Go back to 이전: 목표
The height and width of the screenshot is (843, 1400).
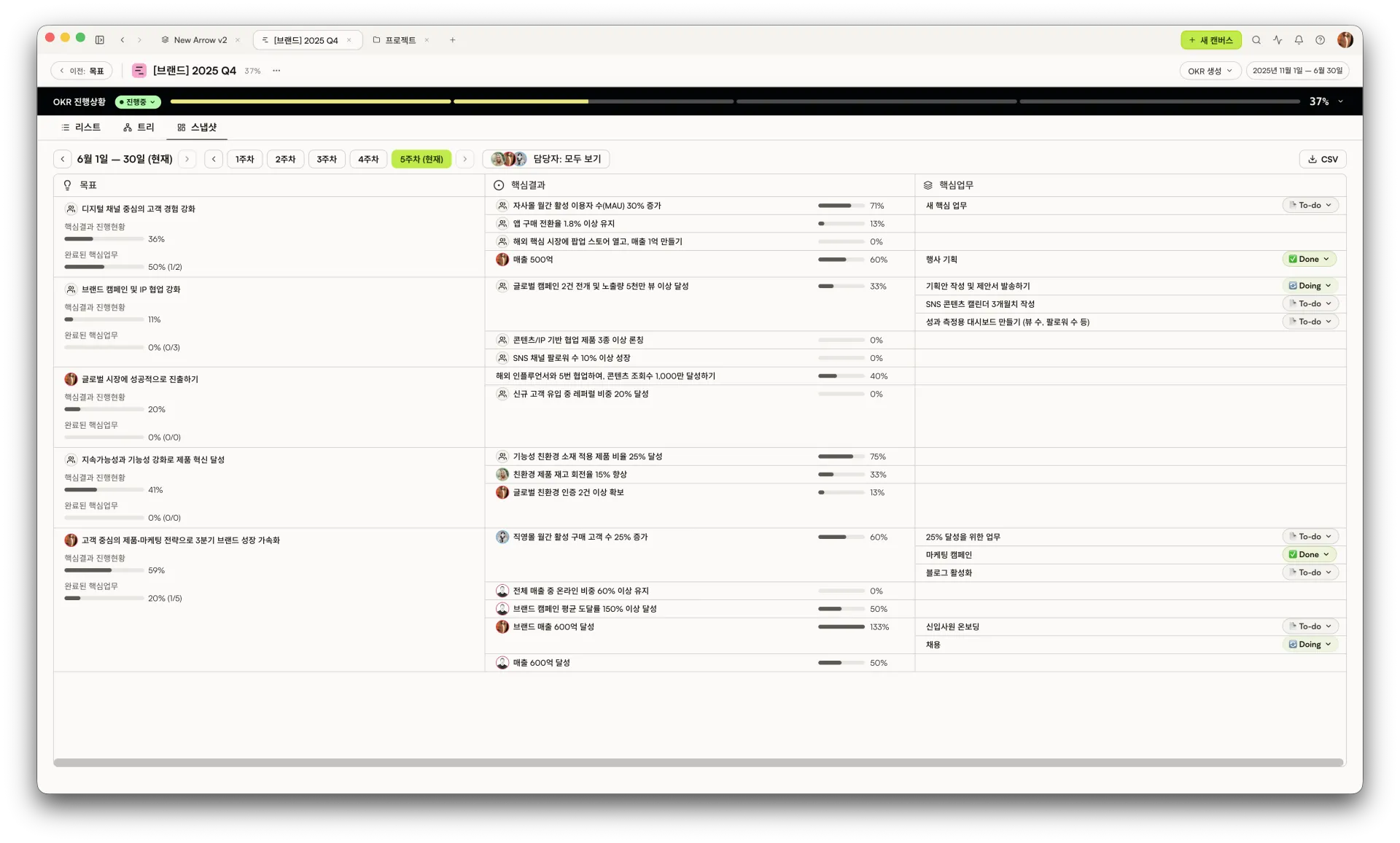(82, 71)
